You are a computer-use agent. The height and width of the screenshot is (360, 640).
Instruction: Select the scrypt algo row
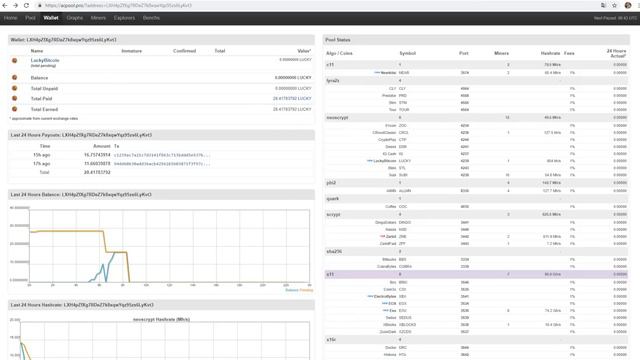click(x=476, y=214)
